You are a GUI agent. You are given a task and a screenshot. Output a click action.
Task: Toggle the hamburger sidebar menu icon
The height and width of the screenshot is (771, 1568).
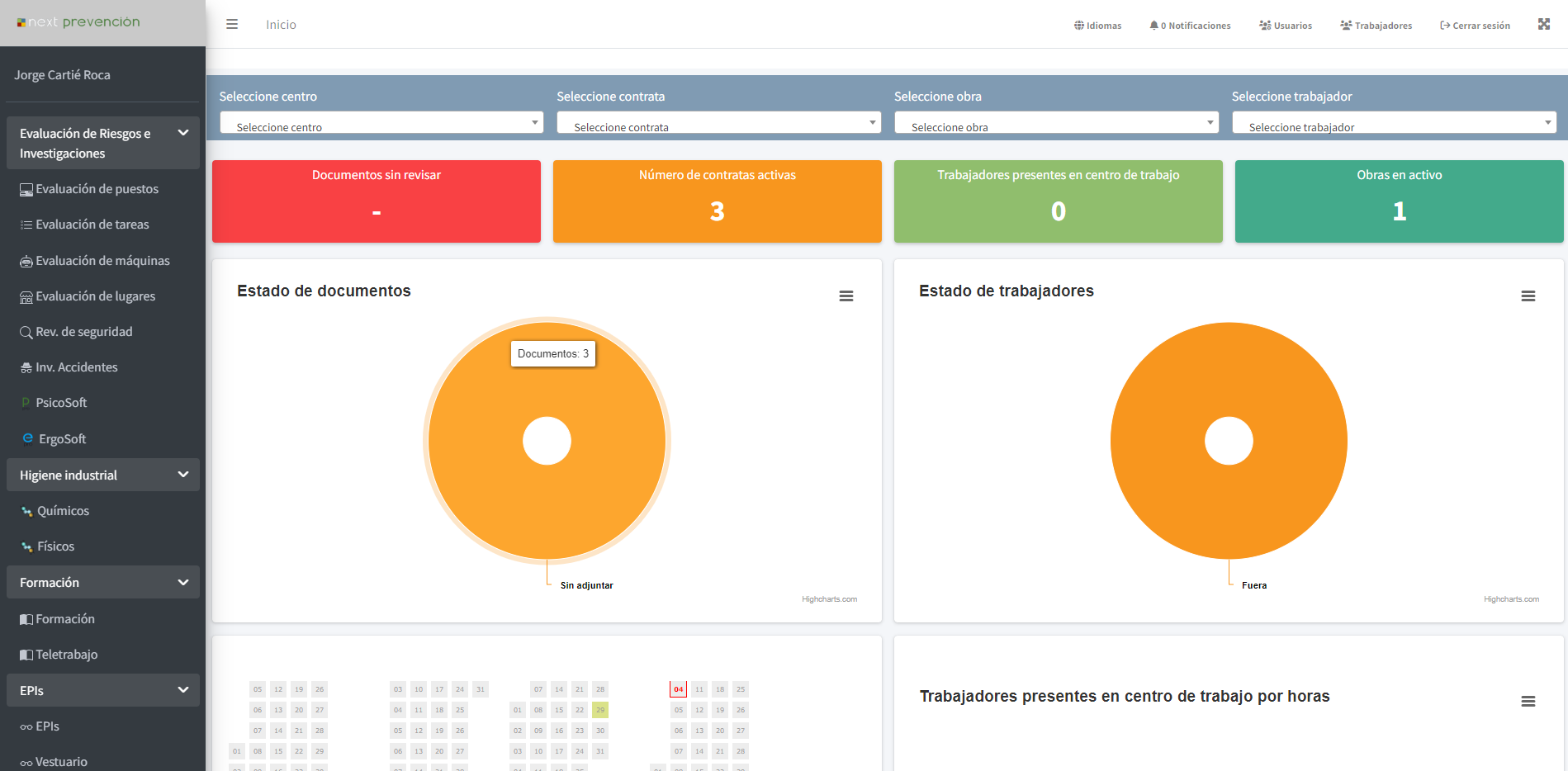(232, 25)
